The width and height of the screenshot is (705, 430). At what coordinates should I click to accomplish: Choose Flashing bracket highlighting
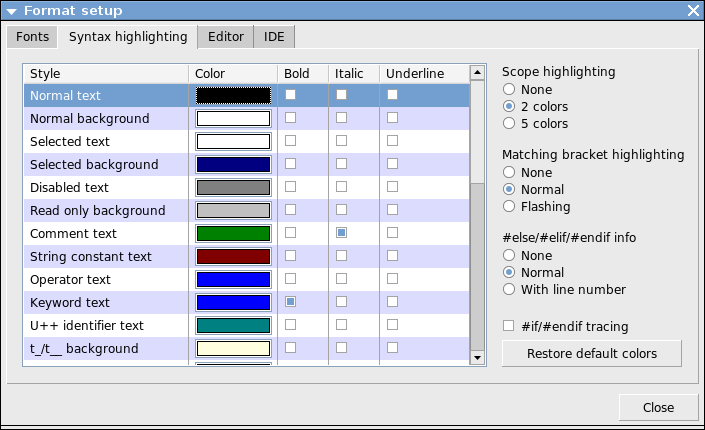[509, 207]
